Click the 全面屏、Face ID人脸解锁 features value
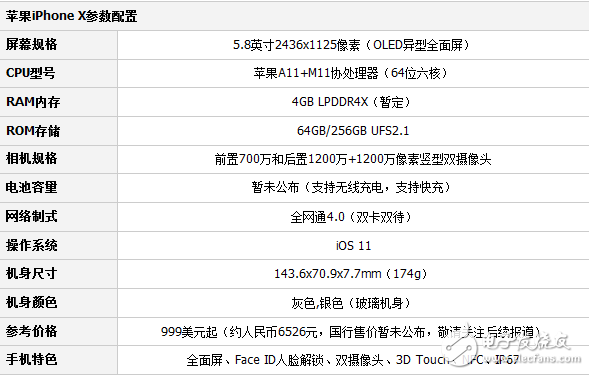This screenshot has width=589, height=375. click(x=353, y=360)
